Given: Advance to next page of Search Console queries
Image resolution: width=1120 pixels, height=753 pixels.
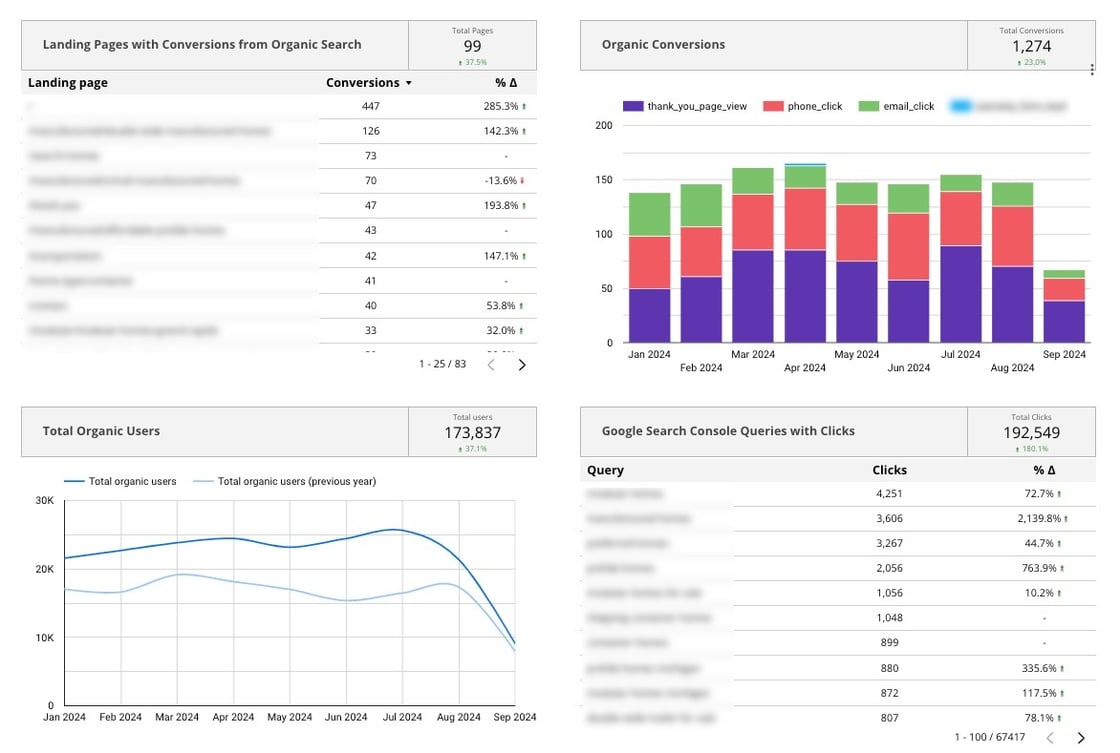Looking at the screenshot, I should [x=1081, y=737].
